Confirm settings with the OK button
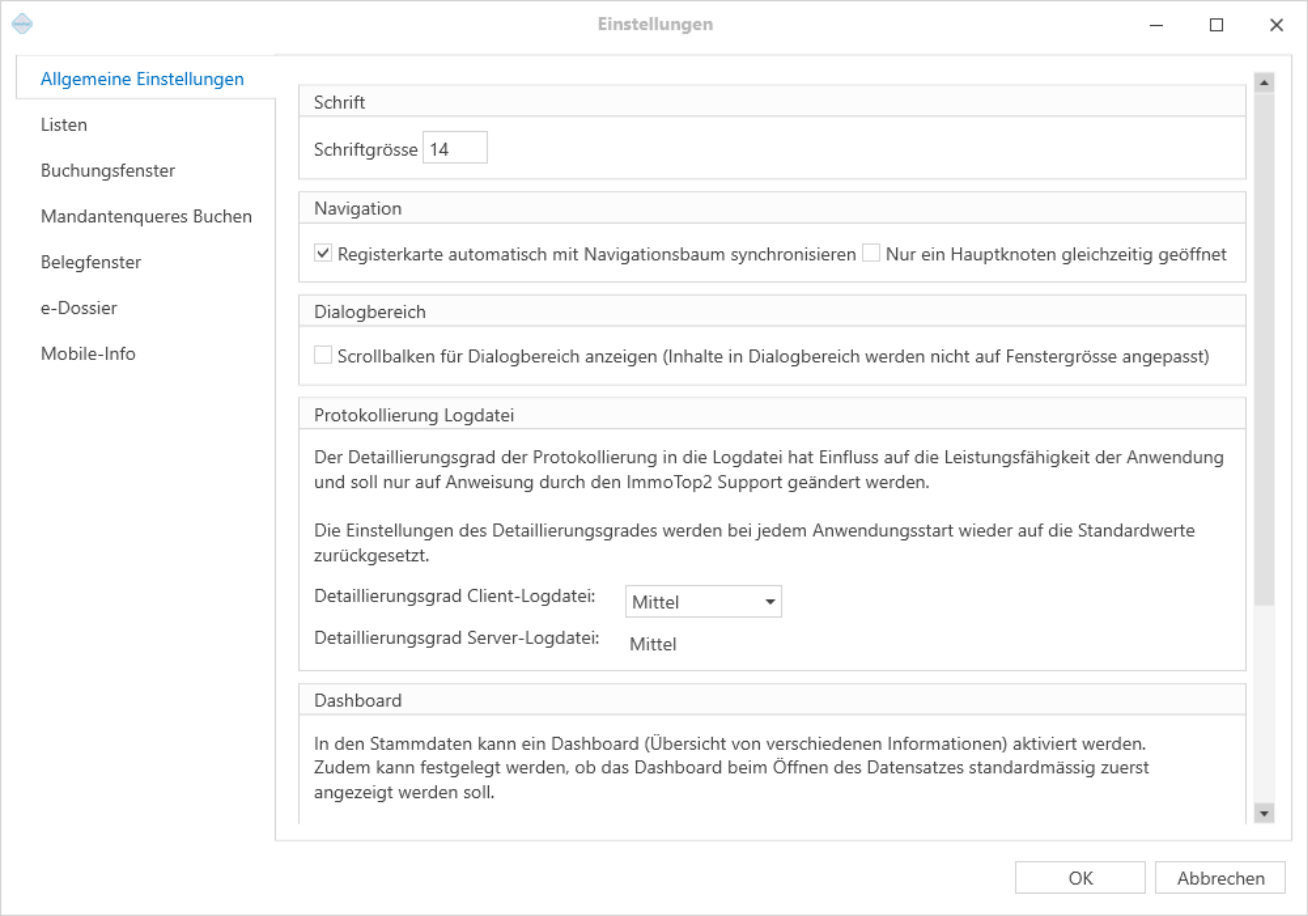 [1080, 878]
